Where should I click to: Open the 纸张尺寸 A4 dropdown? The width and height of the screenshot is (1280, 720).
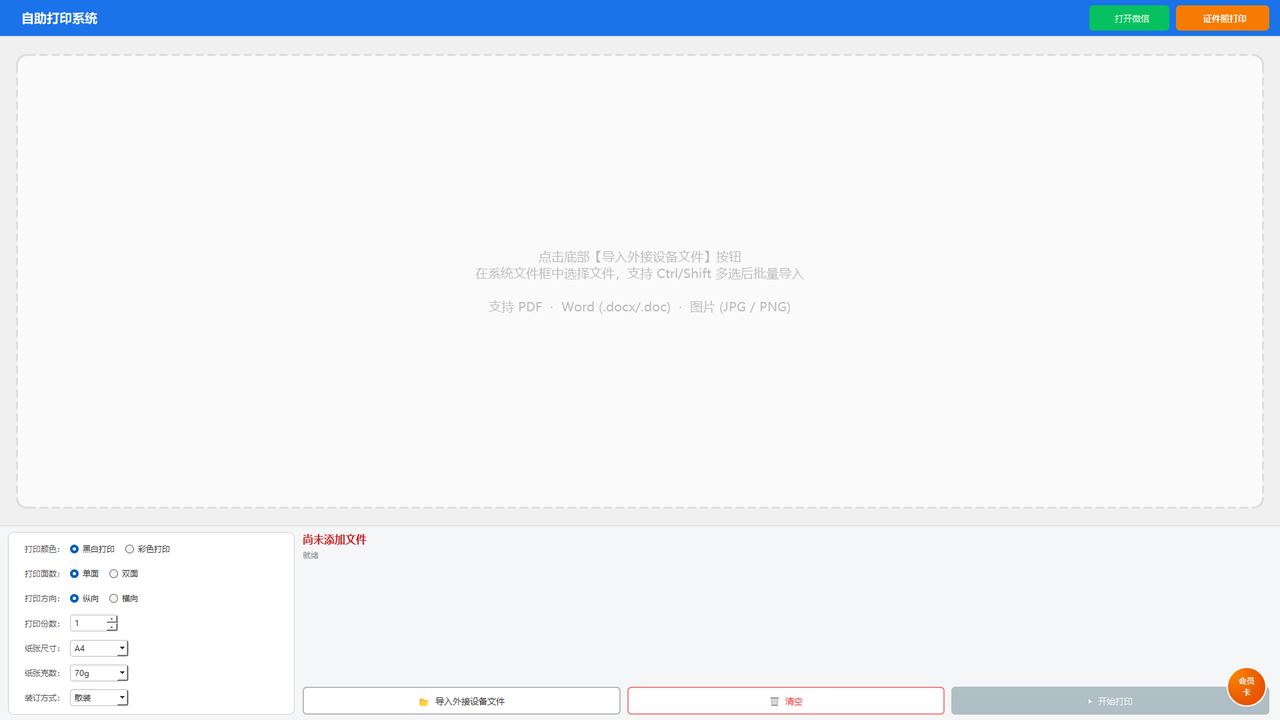click(x=99, y=648)
